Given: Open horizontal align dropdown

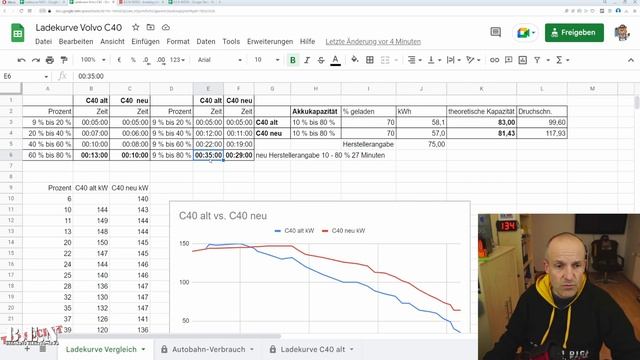Looking at the screenshot, I should 414,60.
